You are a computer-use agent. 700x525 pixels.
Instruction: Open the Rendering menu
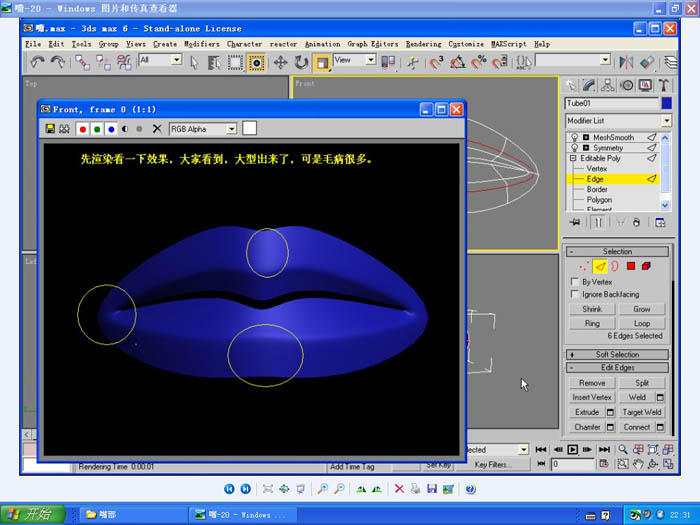click(423, 44)
